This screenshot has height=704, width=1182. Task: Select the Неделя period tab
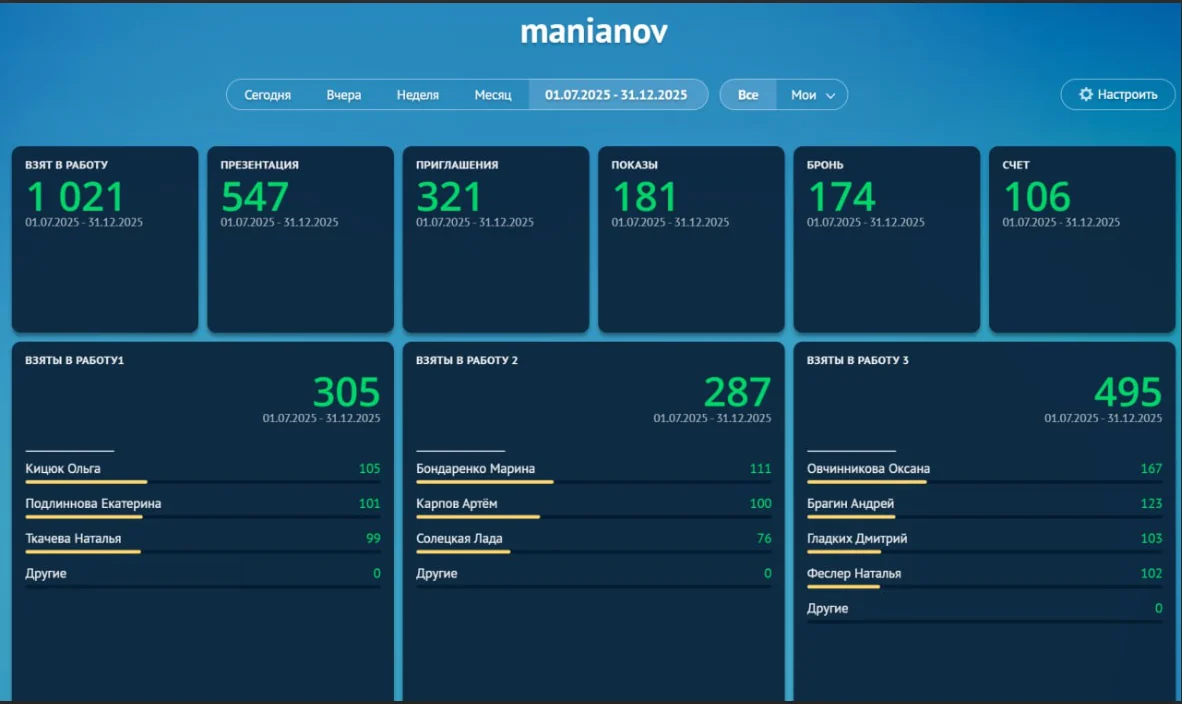417,94
